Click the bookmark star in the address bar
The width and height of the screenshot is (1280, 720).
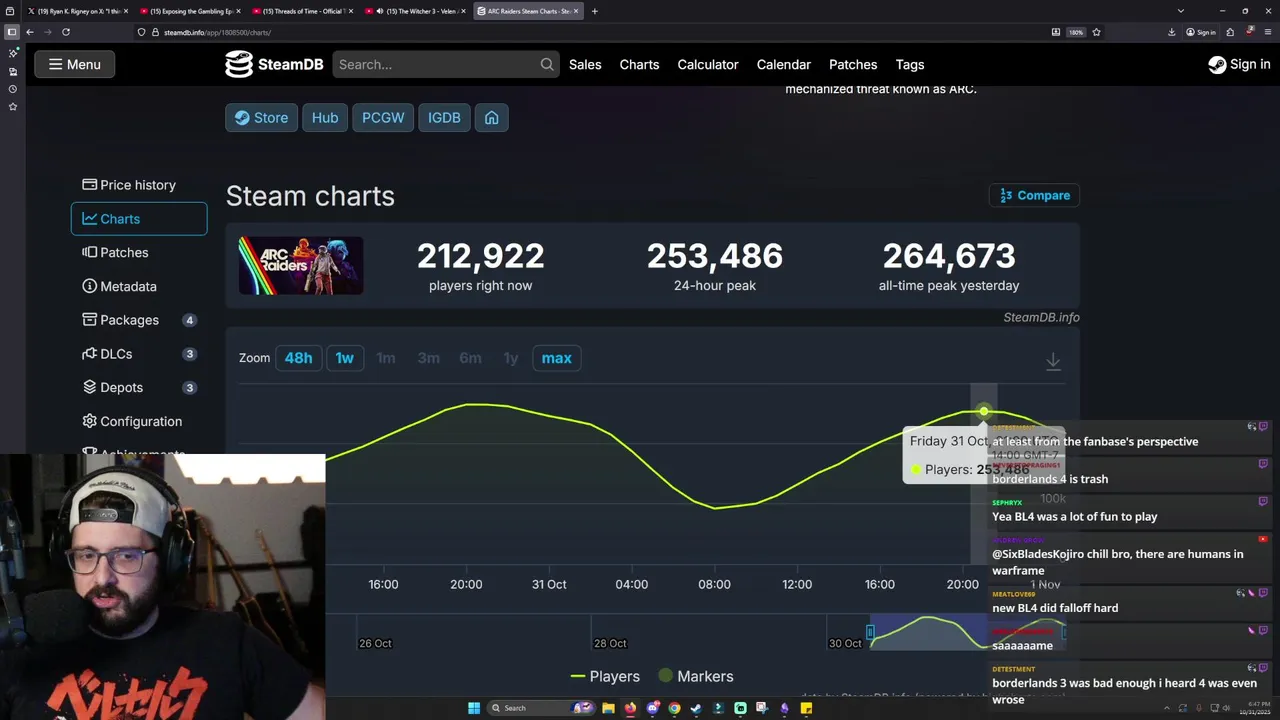point(1096,32)
